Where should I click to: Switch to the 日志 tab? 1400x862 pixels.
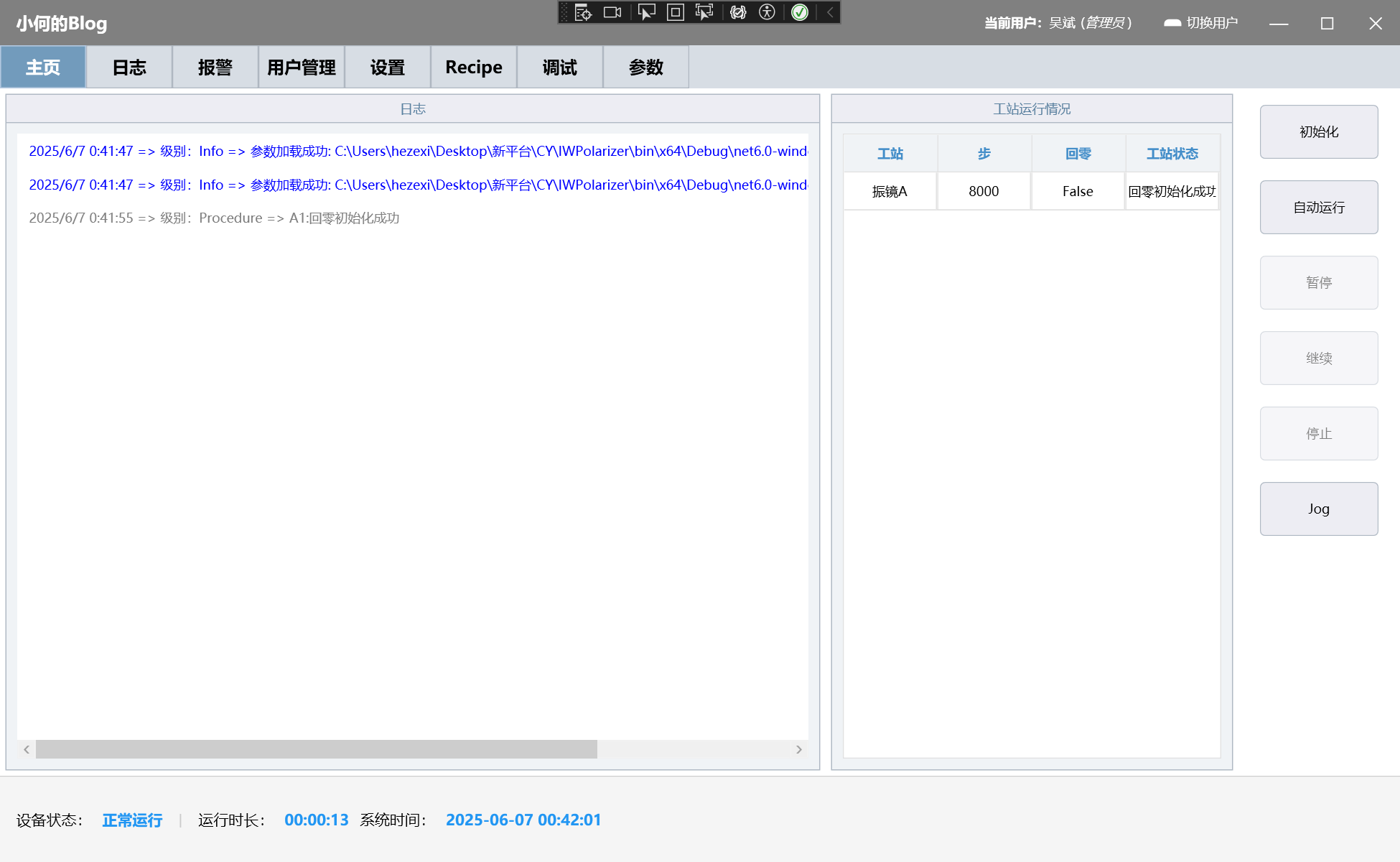tap(129, 68)
